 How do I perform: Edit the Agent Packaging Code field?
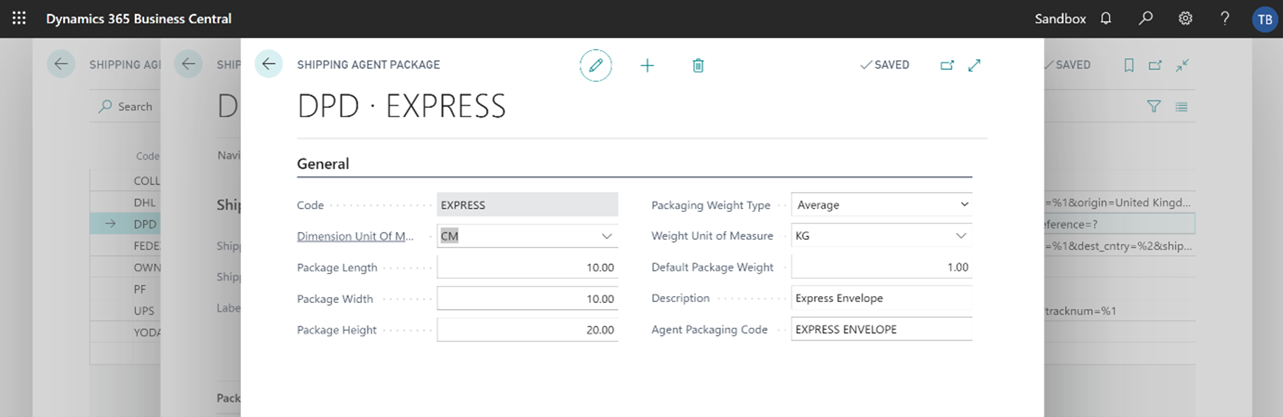pyautogui.click(x=881, y=329)
